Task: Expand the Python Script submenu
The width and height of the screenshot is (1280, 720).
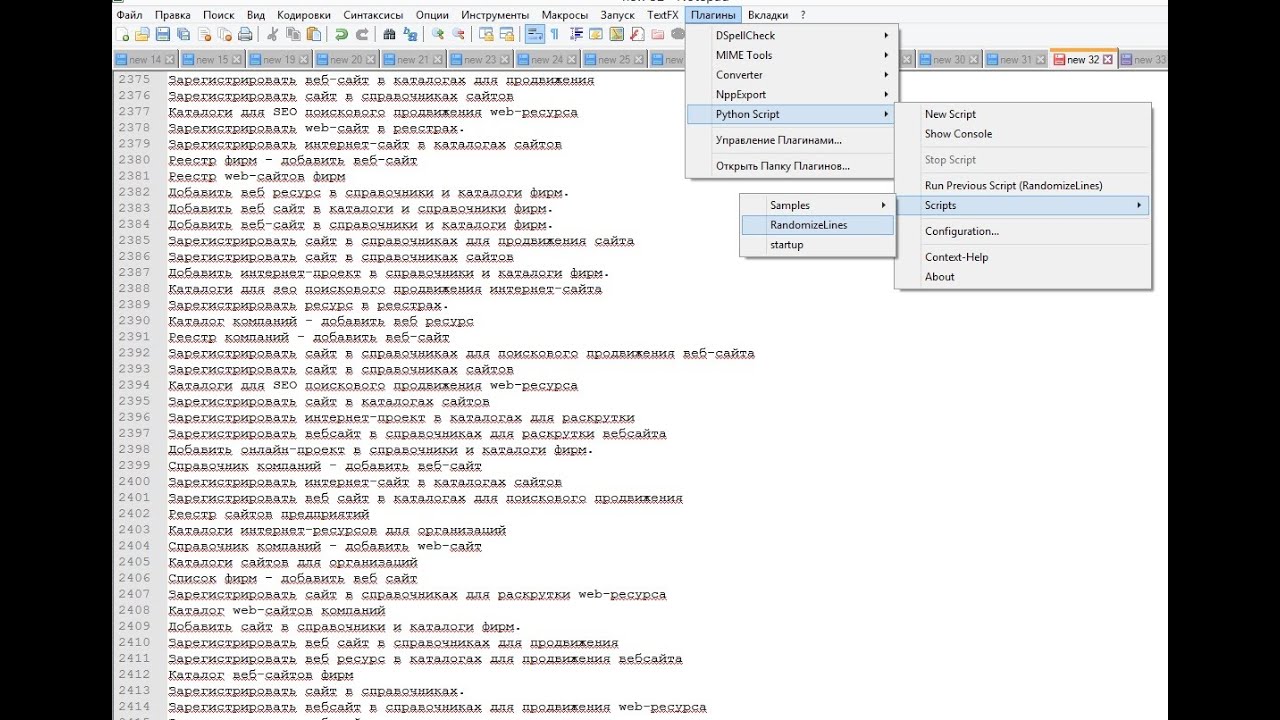Action: (792, 114)
